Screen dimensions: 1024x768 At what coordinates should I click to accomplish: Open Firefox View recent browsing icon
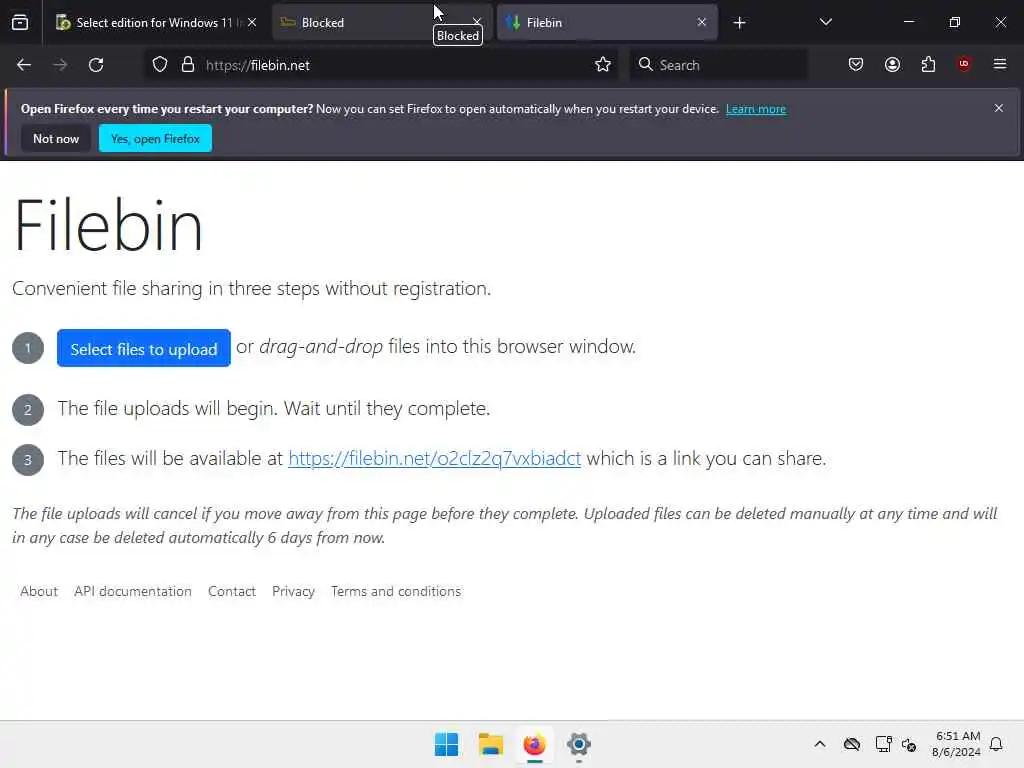coord(20,23)
